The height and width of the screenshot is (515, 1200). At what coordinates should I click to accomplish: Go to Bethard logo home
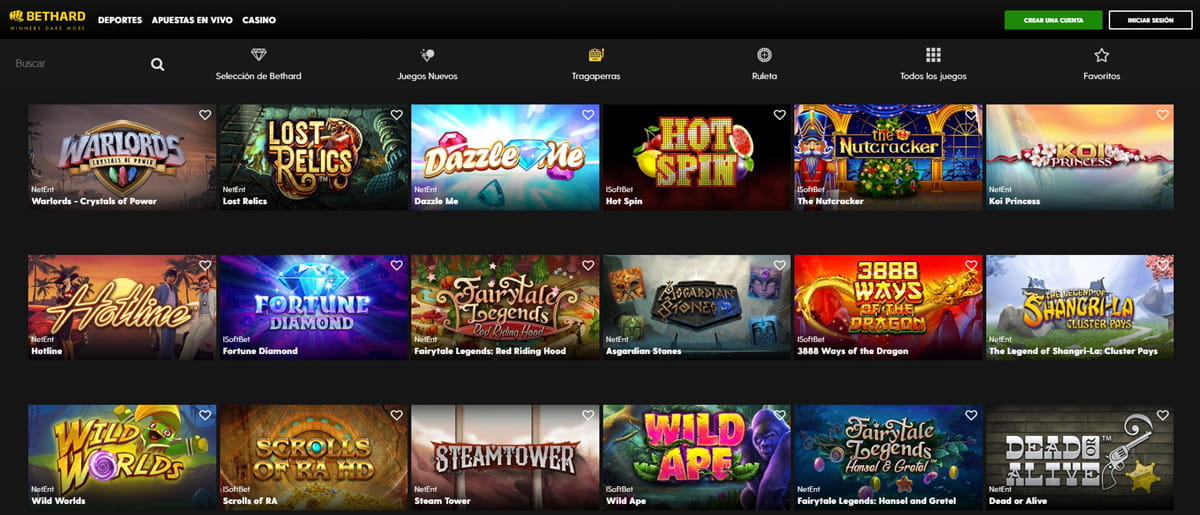pyautogui.click(x=47, y=20)
